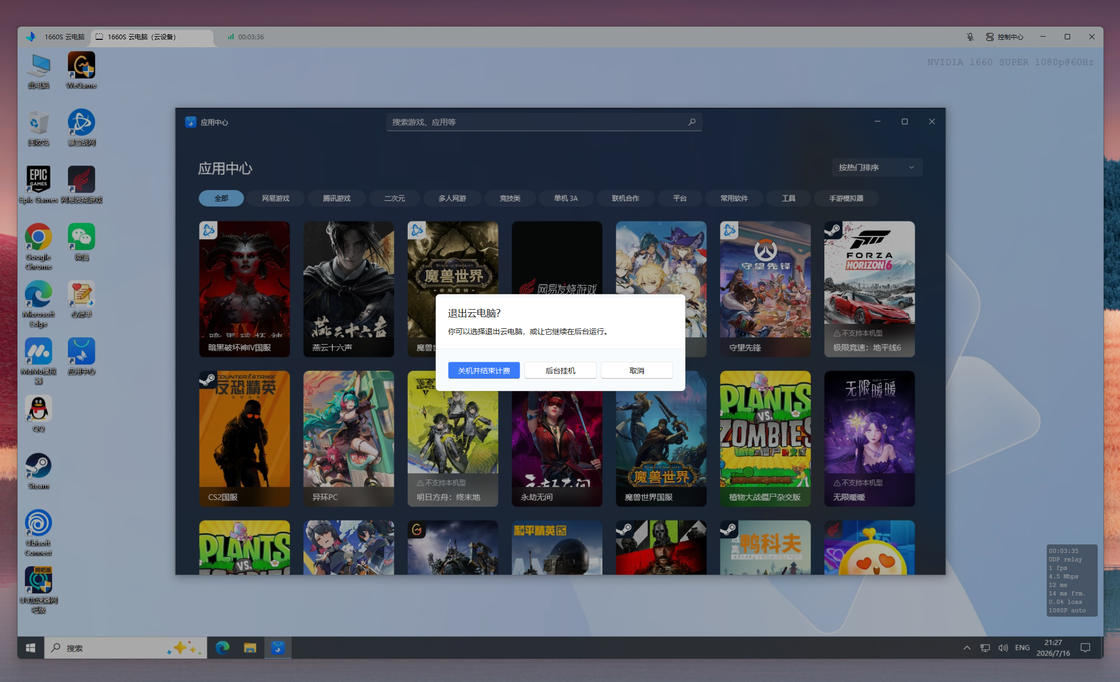Screen dimensions: 1120x682
Task: Open the 无限暖暖 game card
Action: click(869, 438)
